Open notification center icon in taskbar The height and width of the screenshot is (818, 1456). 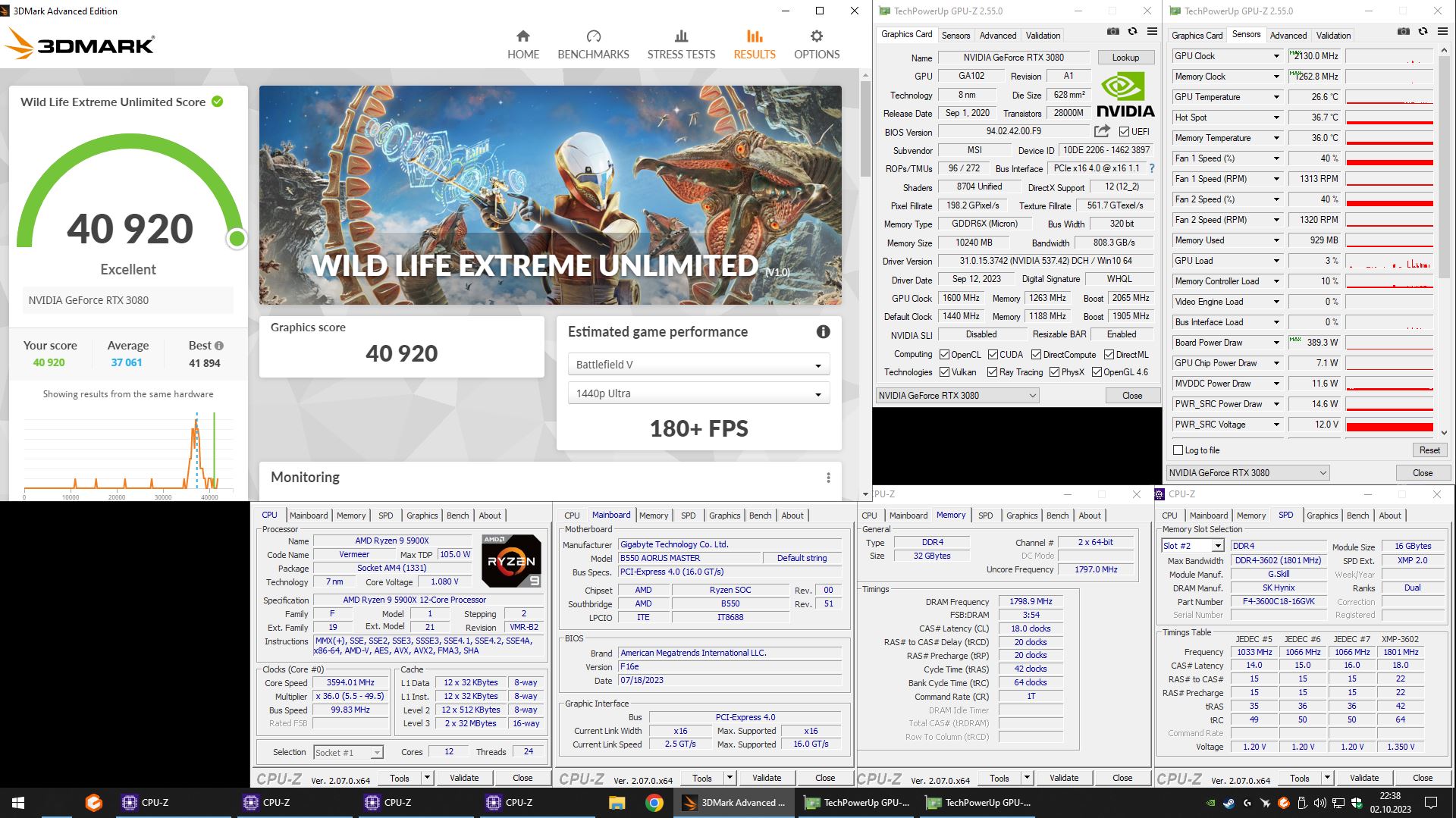1431,803
